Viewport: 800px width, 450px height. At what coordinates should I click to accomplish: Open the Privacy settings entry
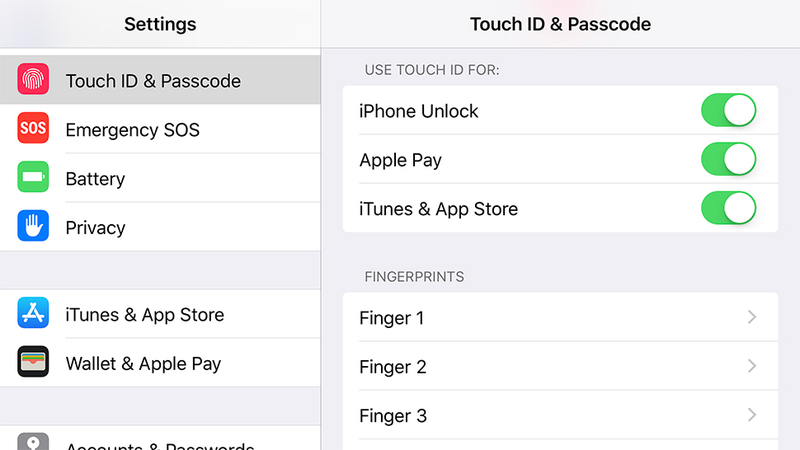(160, 227)
